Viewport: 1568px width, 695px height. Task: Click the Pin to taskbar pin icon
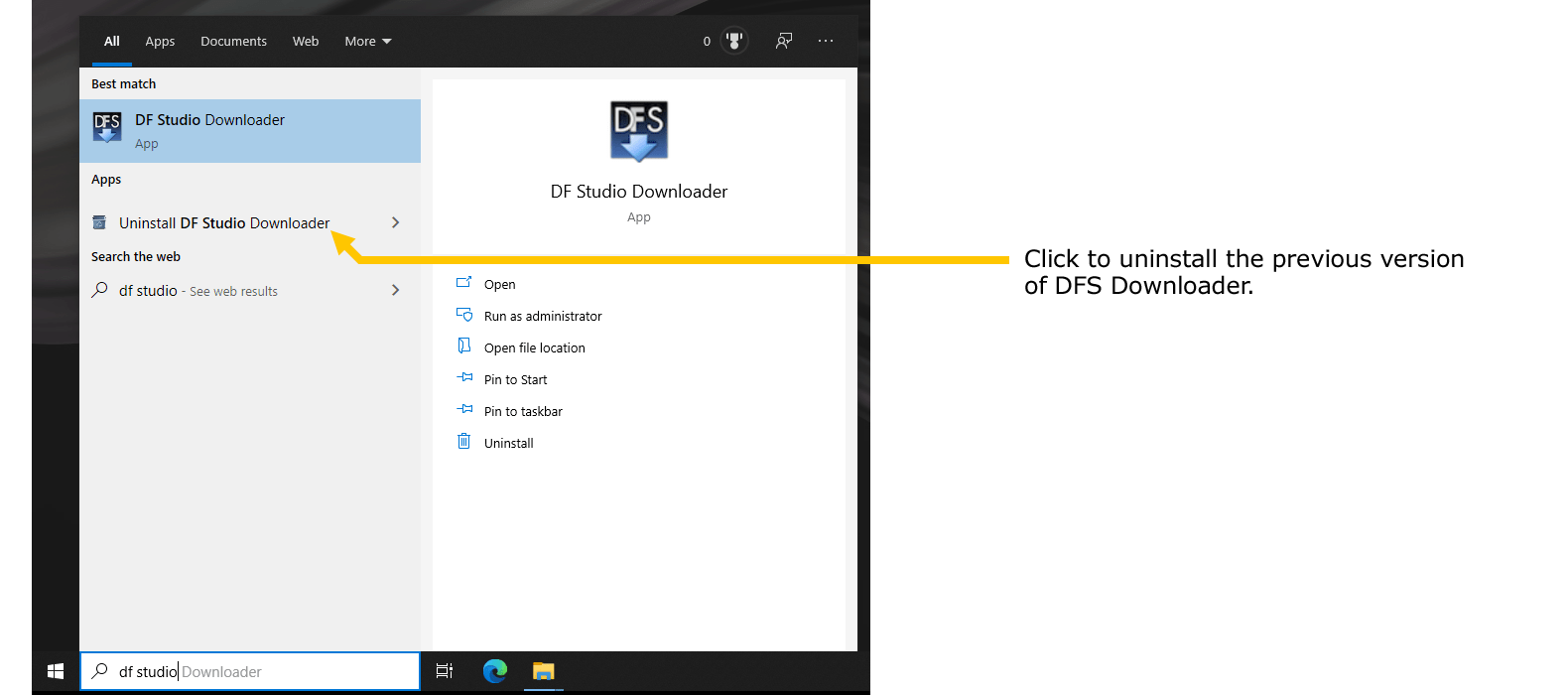(464, 409)
